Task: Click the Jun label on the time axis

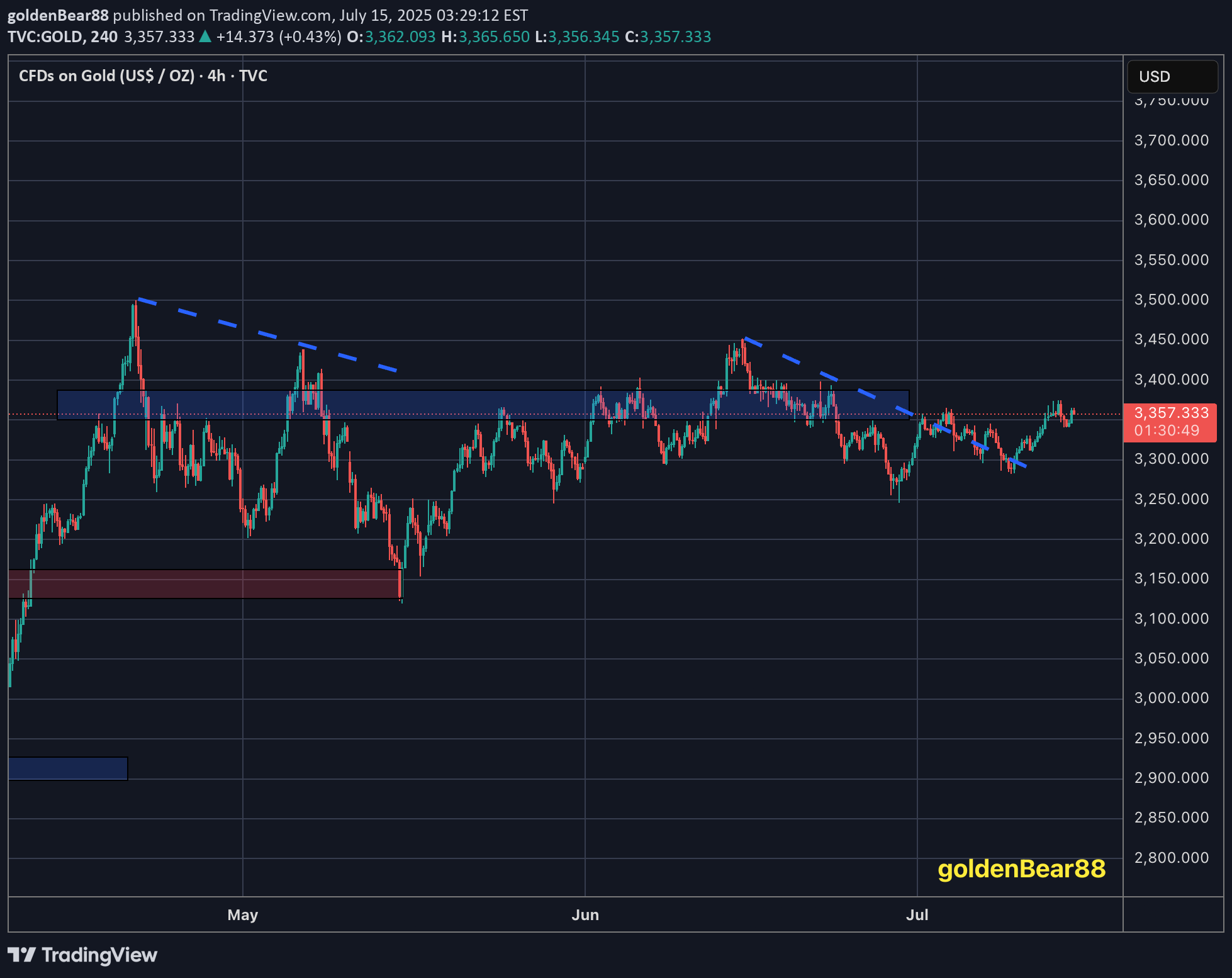Action: 585,915
